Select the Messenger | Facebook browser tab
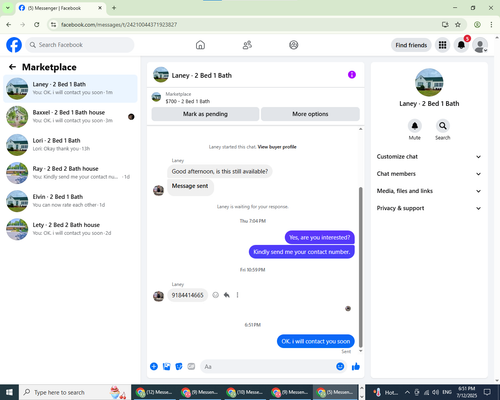500x400 pixels. [60, 8]
